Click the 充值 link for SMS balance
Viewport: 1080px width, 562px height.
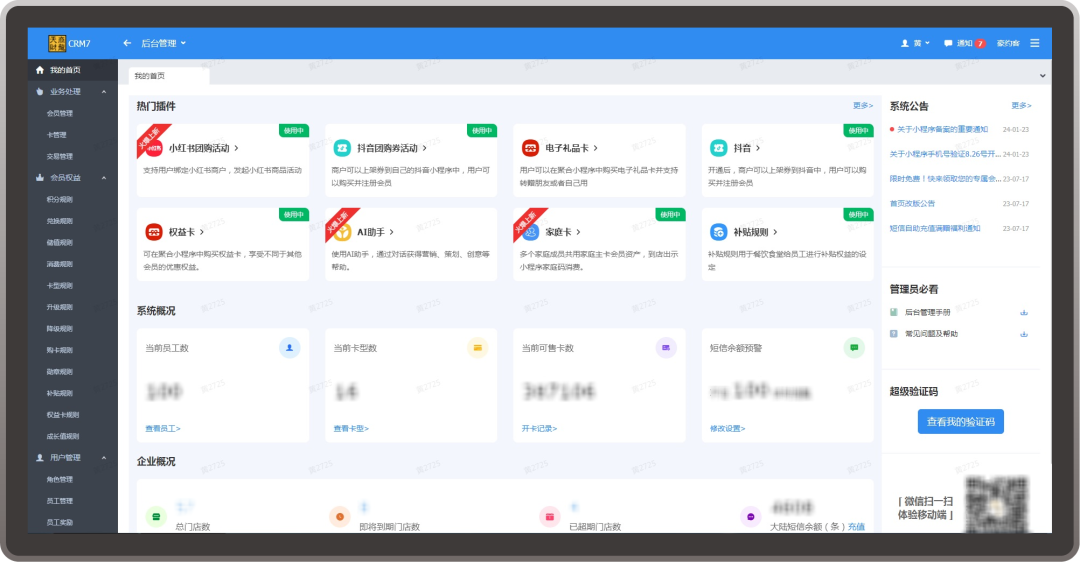tap(856, 527)
